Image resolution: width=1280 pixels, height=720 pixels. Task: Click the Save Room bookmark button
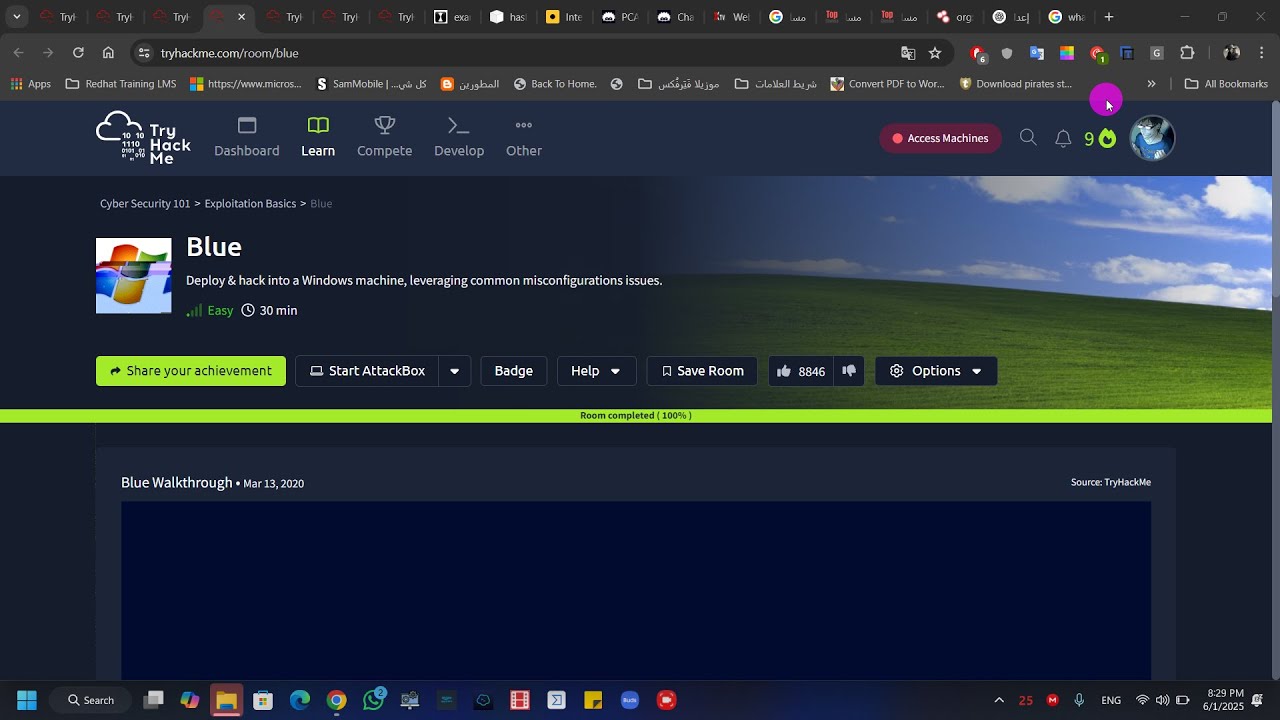pyautogui.click(x=702, y=371)
